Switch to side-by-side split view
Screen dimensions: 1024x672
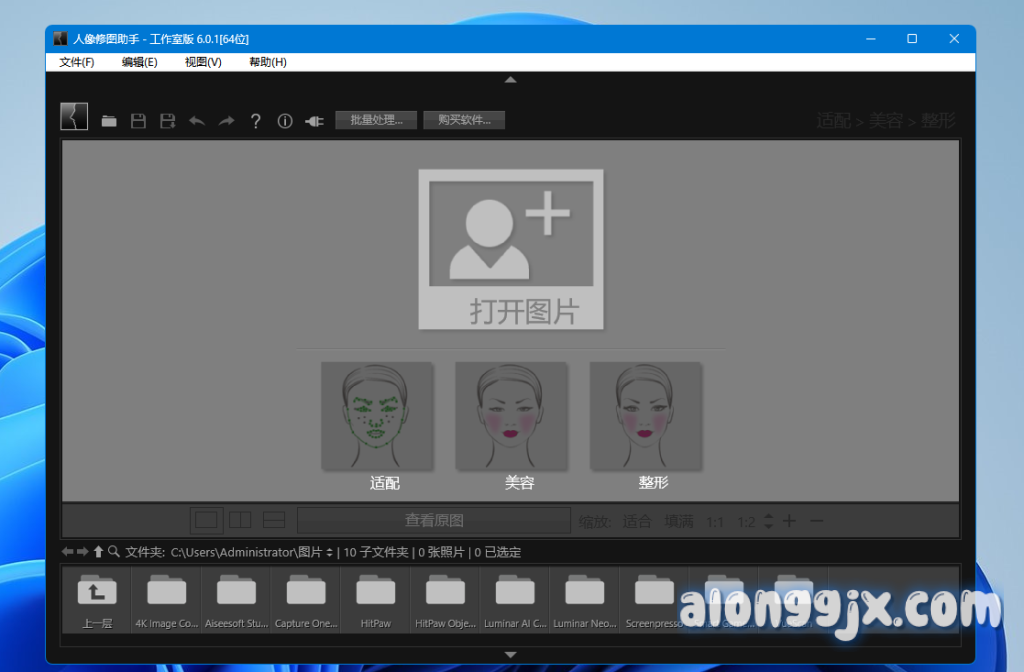click(240, 520)
